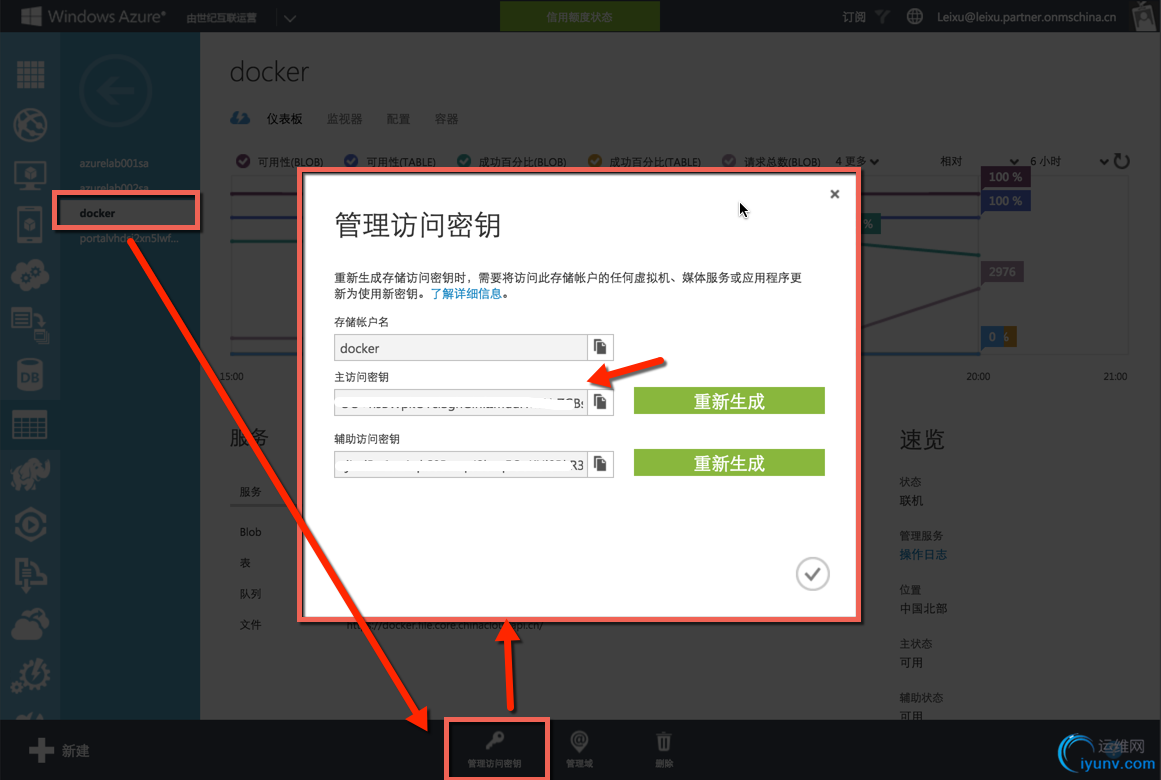Open Virtual Machines monitor icon in sidebar

click(30, 176)
